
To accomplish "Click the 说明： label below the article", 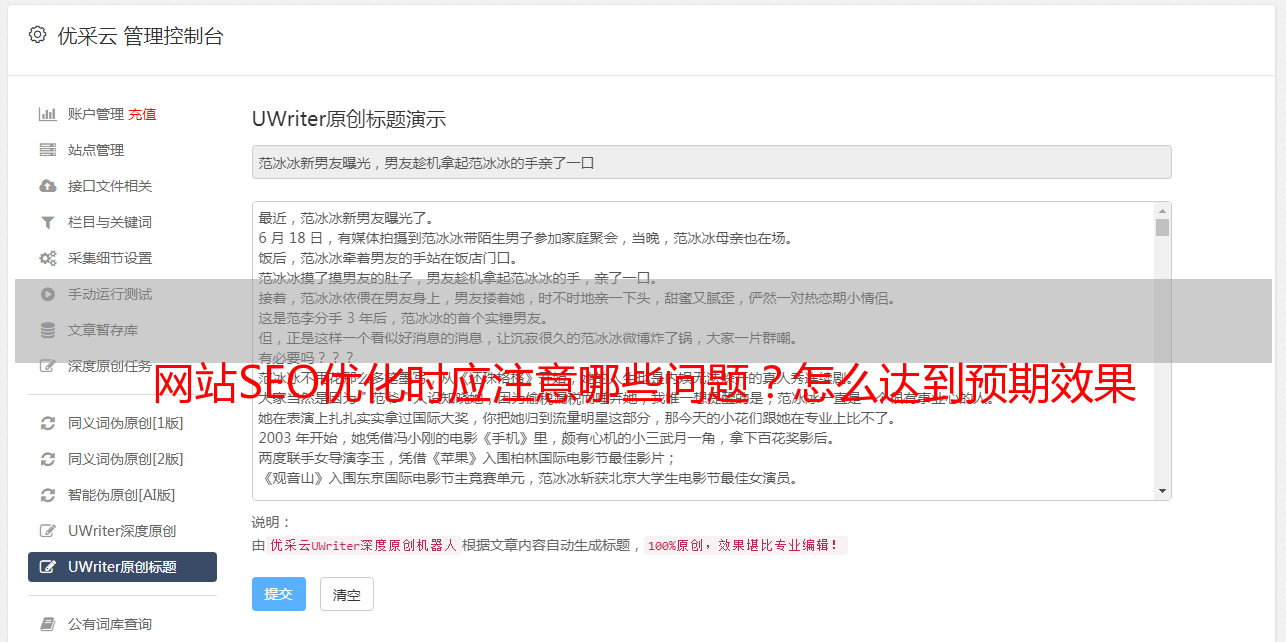I will click(271, 522).
